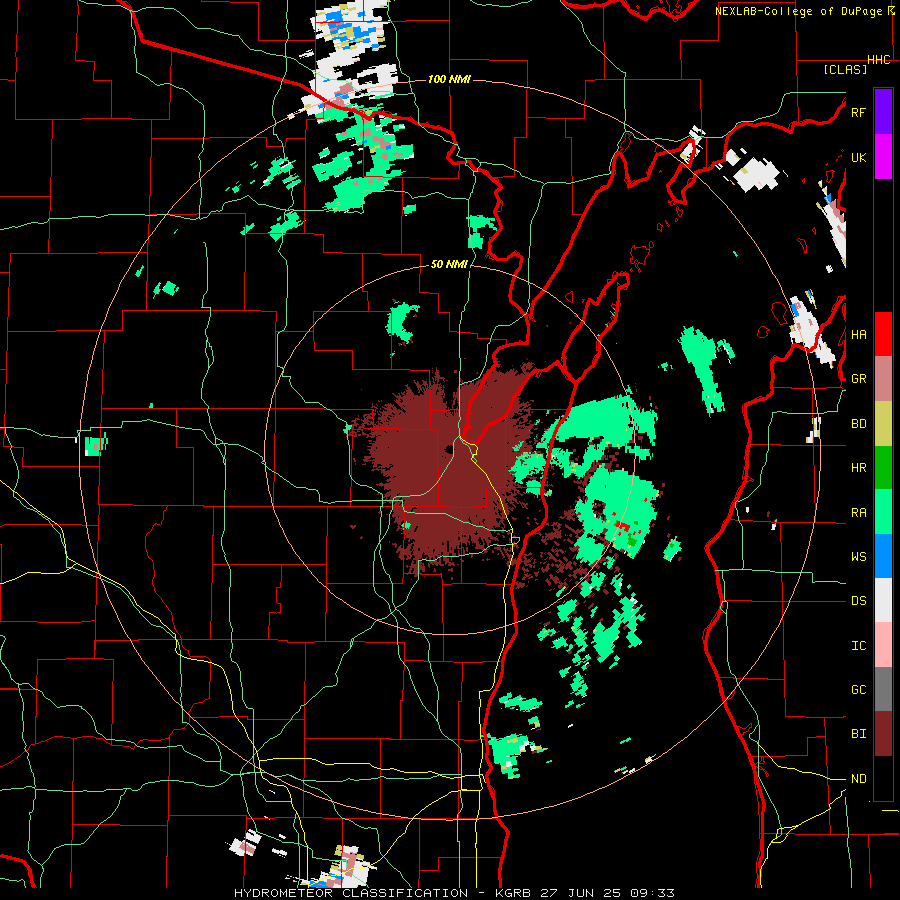Click the BI brown legend swatch
The width and height of the screenshot is (900, 900).
click(883, 734)
